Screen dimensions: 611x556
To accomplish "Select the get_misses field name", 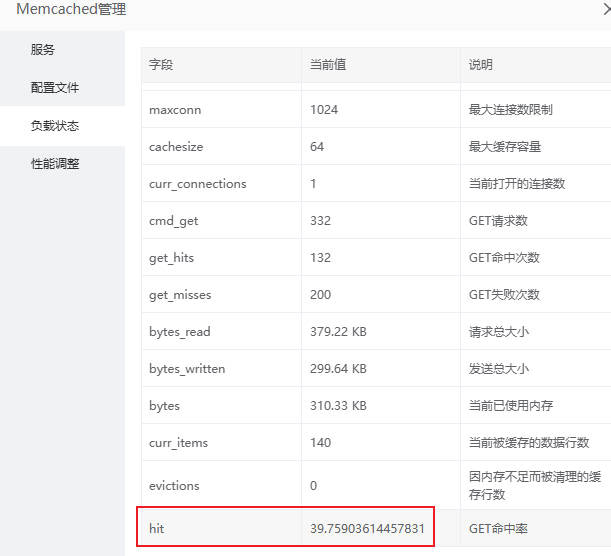I will (180, 295).
